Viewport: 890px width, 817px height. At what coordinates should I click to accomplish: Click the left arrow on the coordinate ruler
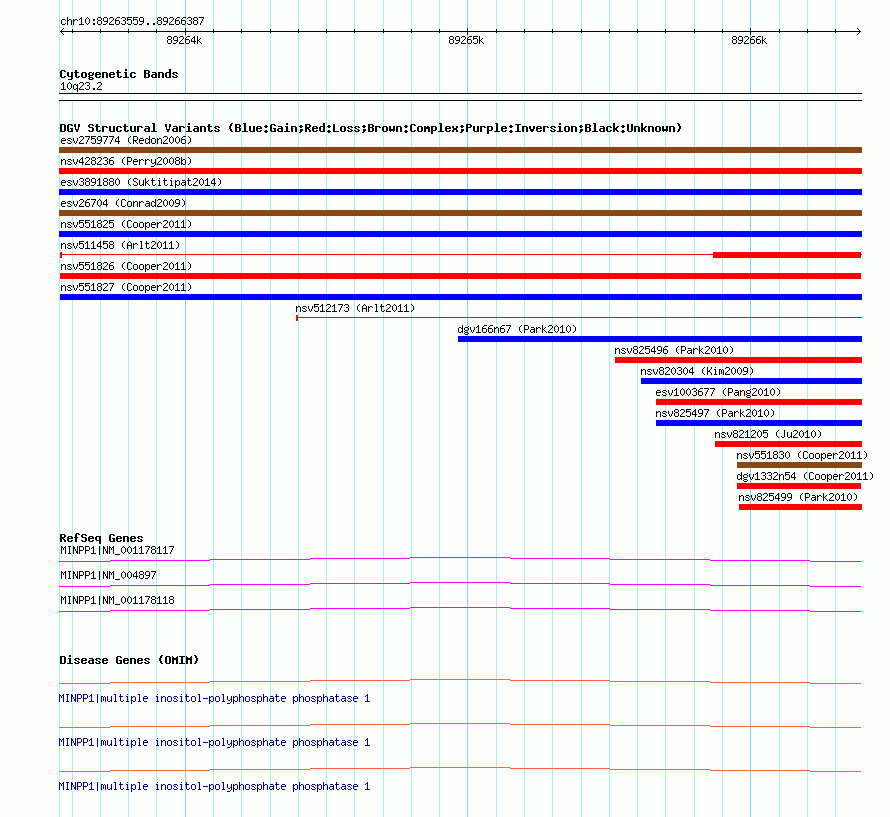(63, 32)
